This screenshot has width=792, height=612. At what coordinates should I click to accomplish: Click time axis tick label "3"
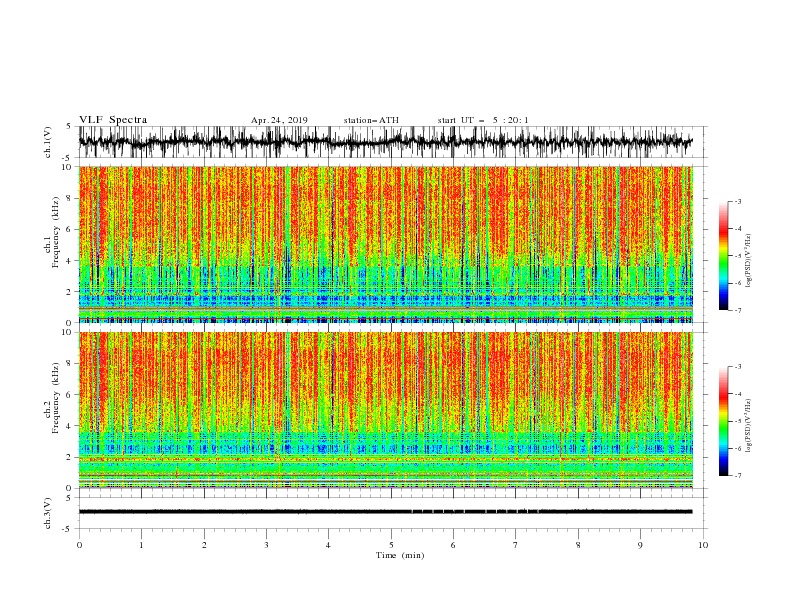tap(266, 545)
